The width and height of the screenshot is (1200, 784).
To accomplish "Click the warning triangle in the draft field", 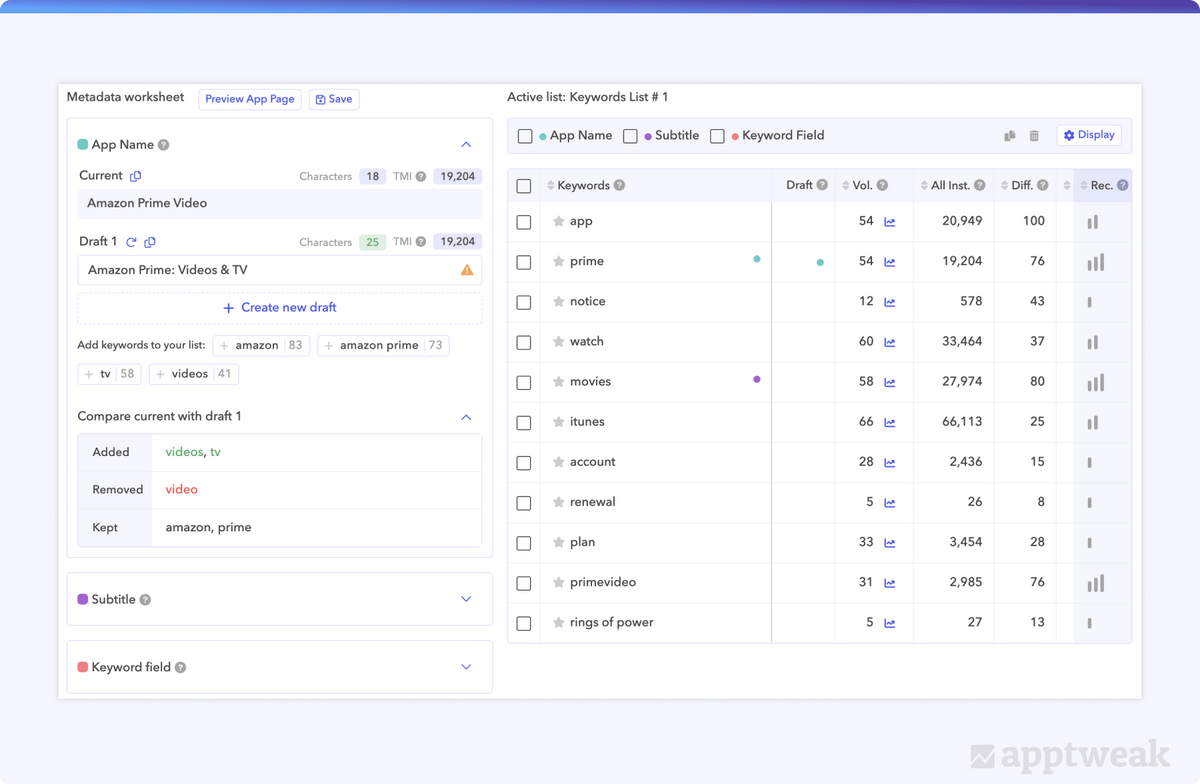I will (467, 270).
